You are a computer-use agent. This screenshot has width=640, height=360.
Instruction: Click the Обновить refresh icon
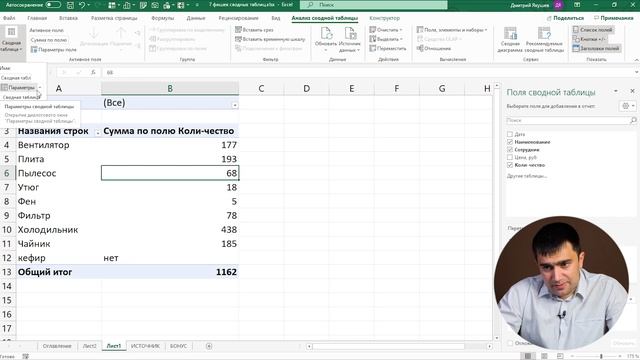326,33
